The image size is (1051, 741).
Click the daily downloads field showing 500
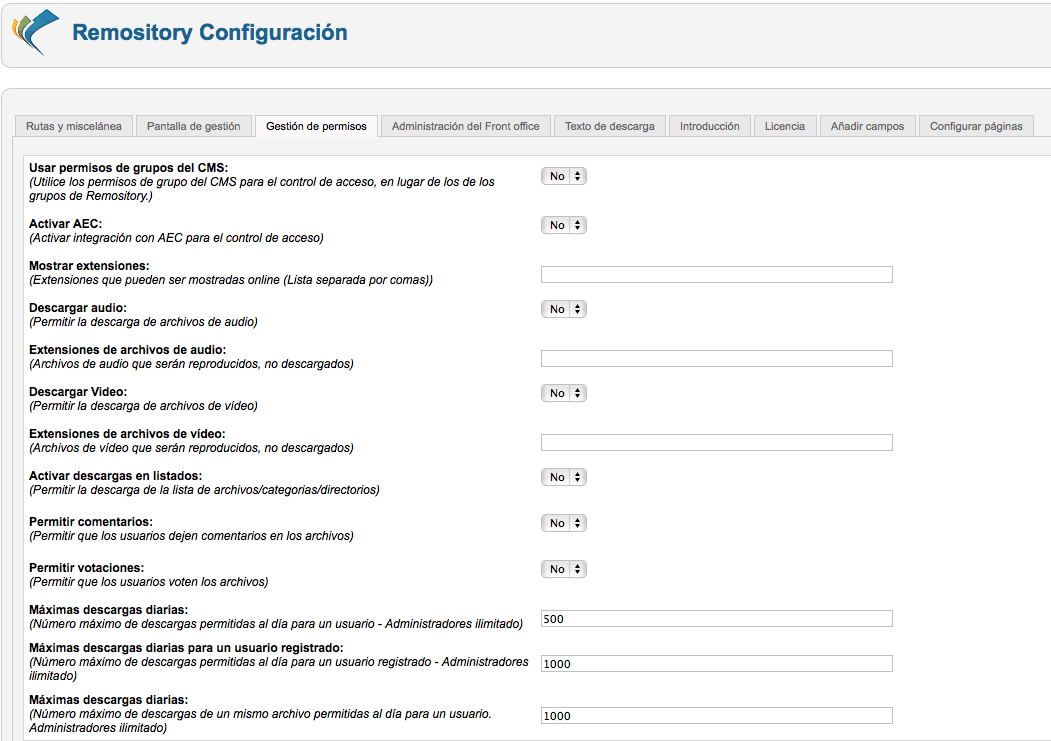717,618
